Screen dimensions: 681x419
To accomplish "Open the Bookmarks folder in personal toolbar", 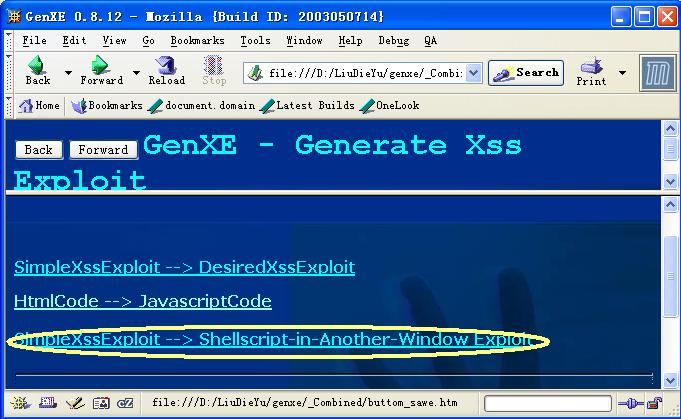I will point(107,106).
